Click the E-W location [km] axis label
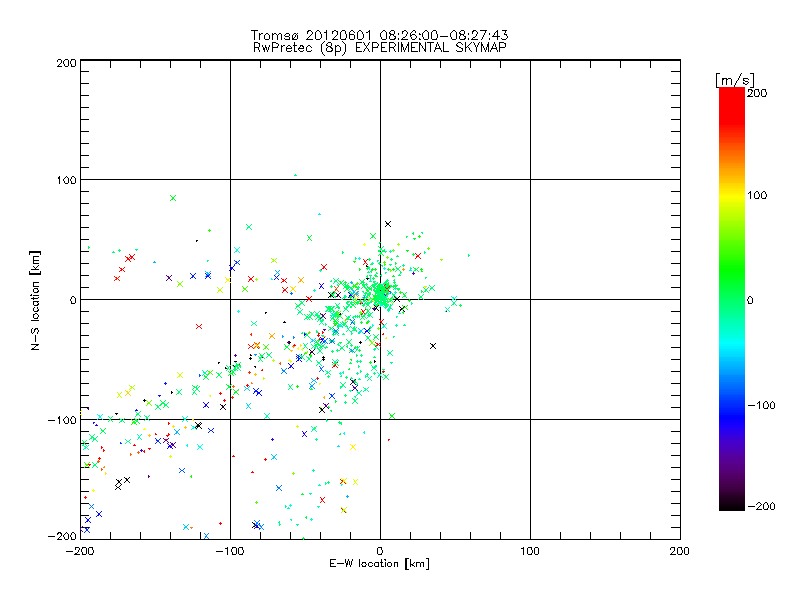 [x=379, y=564]
